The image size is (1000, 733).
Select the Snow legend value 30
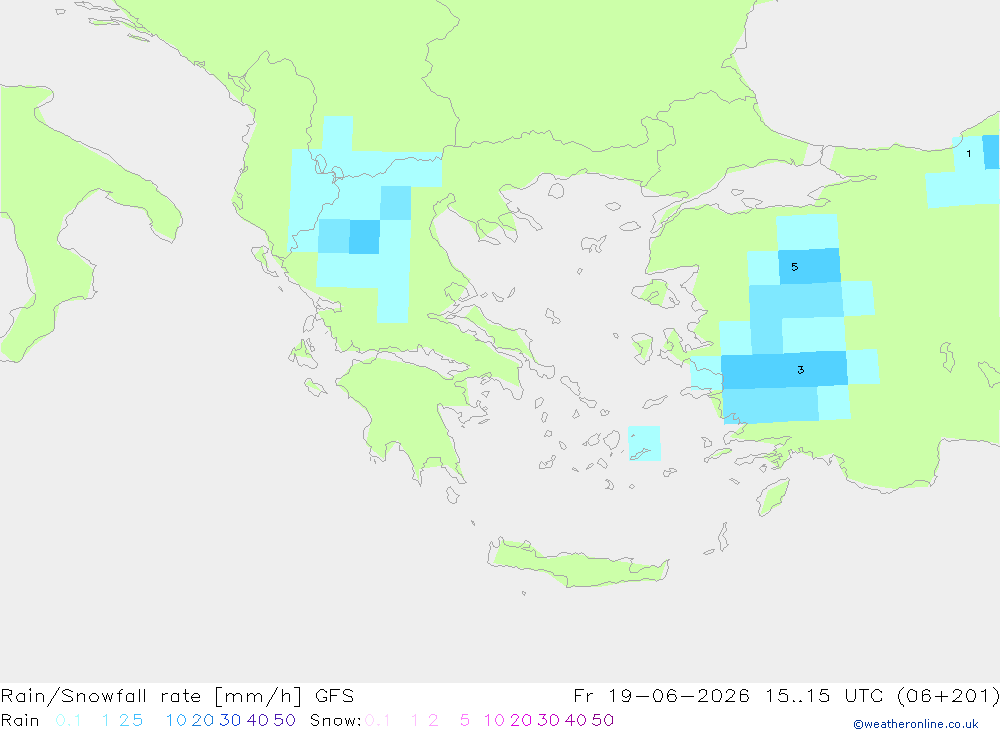tap(548, 720)
